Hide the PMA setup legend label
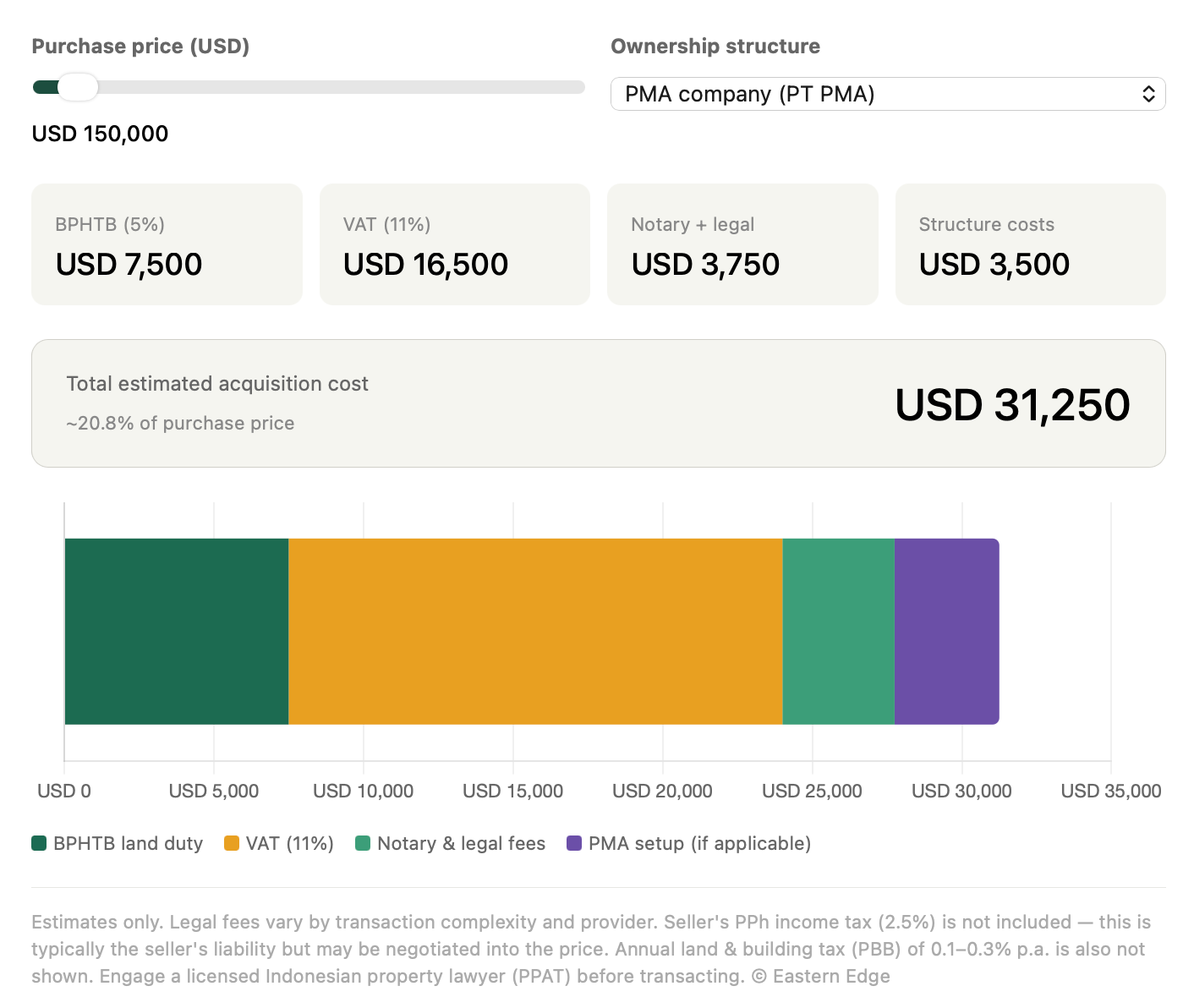Screen dimensions: 1194x1008 pyautogui.click(x=699, y=843)
